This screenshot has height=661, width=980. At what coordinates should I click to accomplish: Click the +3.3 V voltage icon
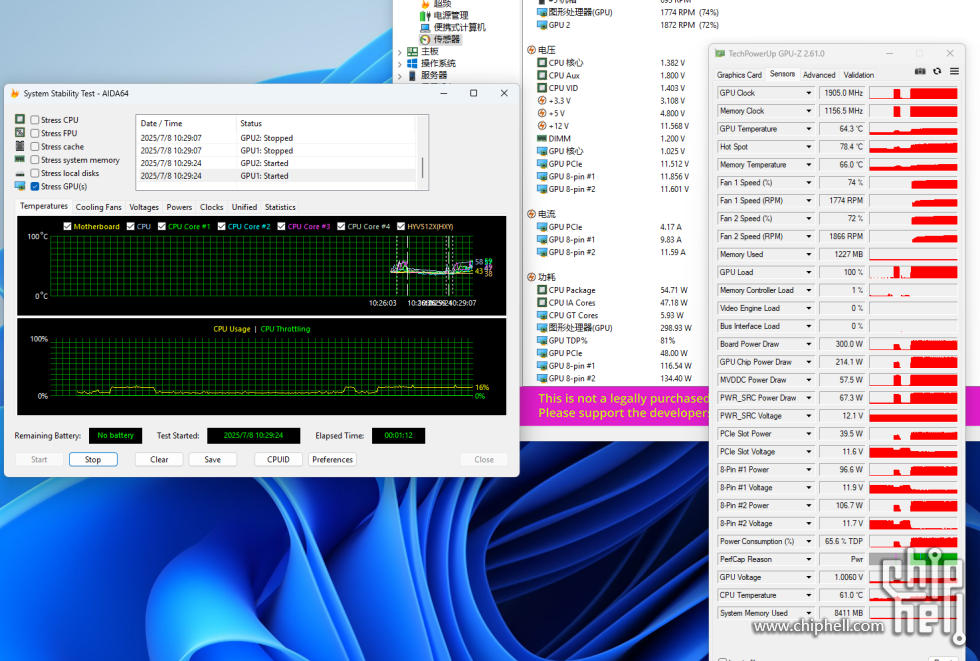point(542,101)
